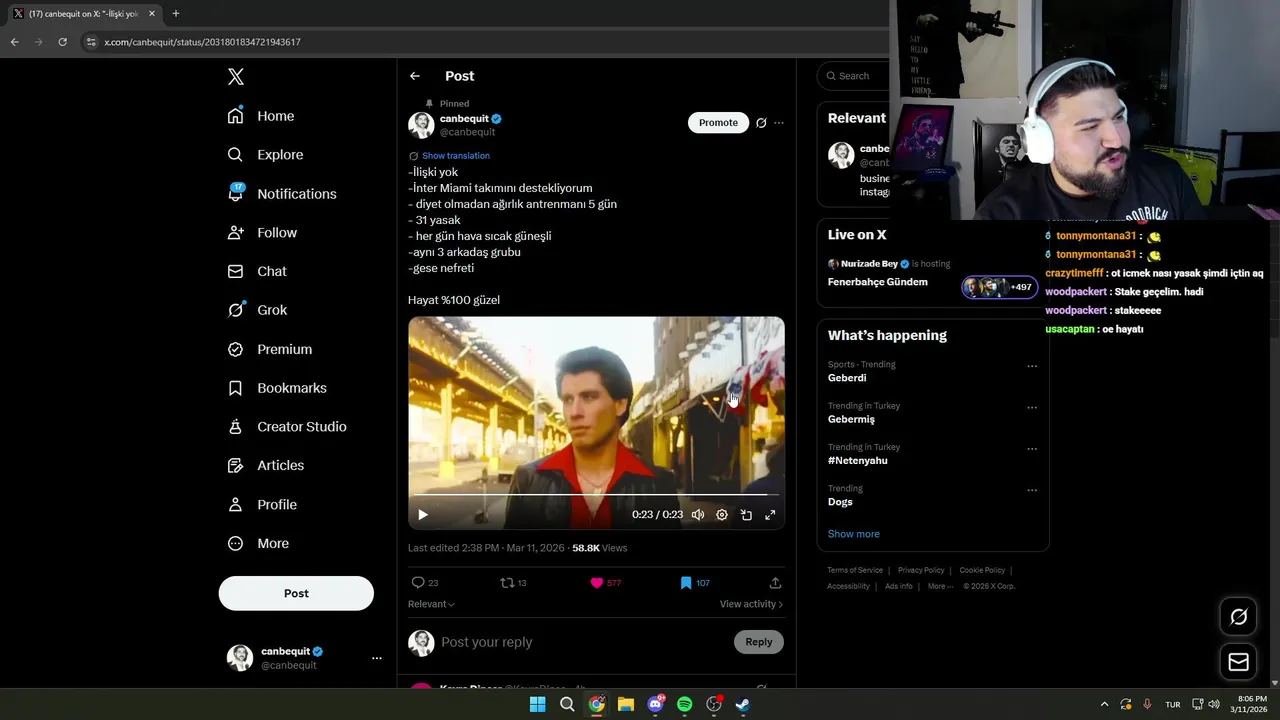1280x720 pixels.
Task: Click the Creator Studio icon
Action: pyautogui.click(x=235, y=427)
